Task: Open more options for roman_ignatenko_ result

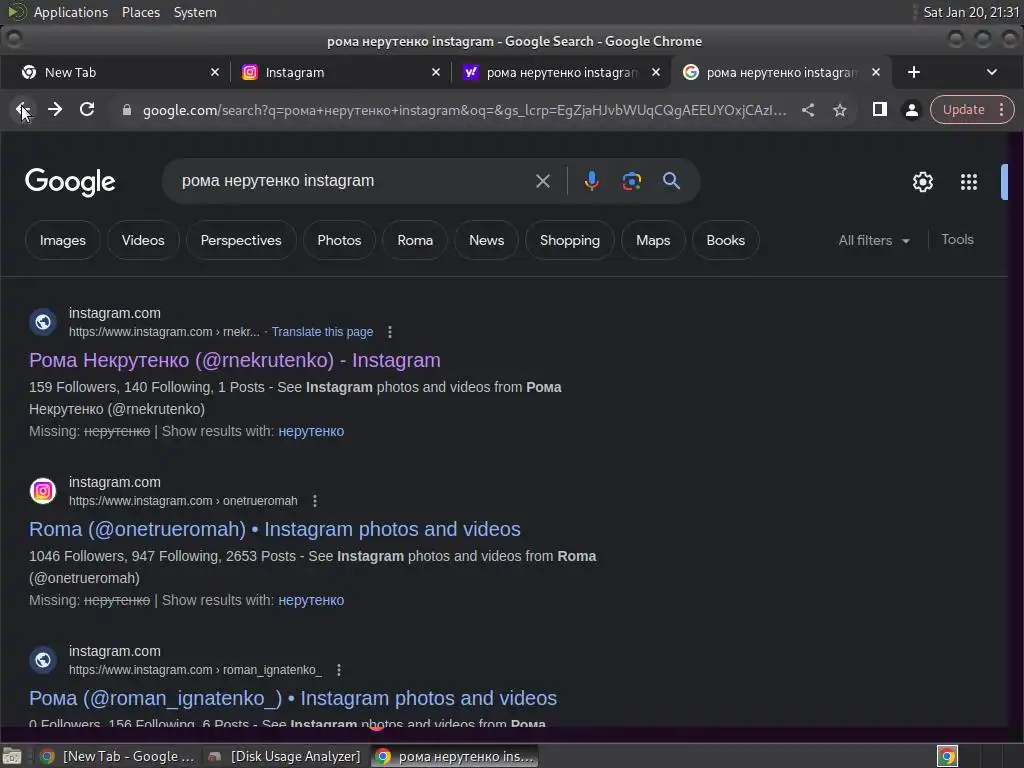Action: pyautogui.click(x=338, y=670)
